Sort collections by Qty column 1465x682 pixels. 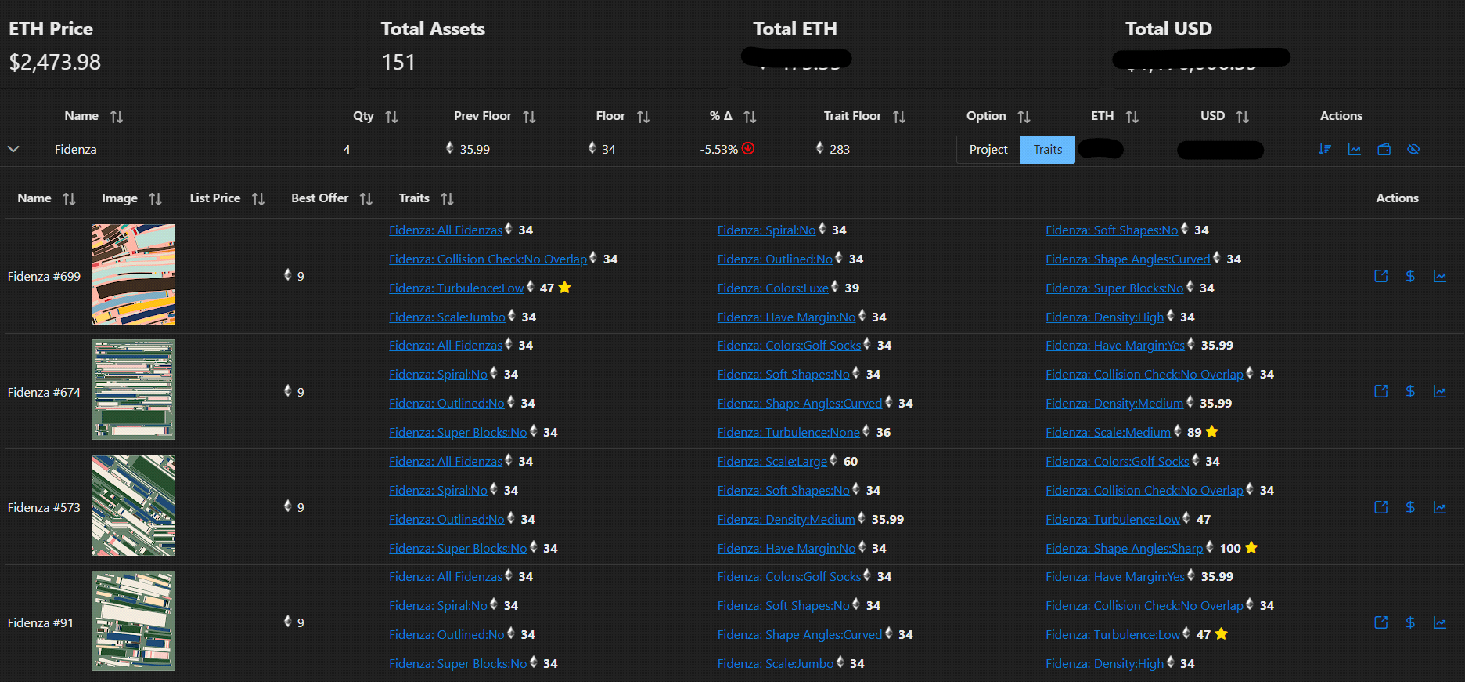click(391, 117)
